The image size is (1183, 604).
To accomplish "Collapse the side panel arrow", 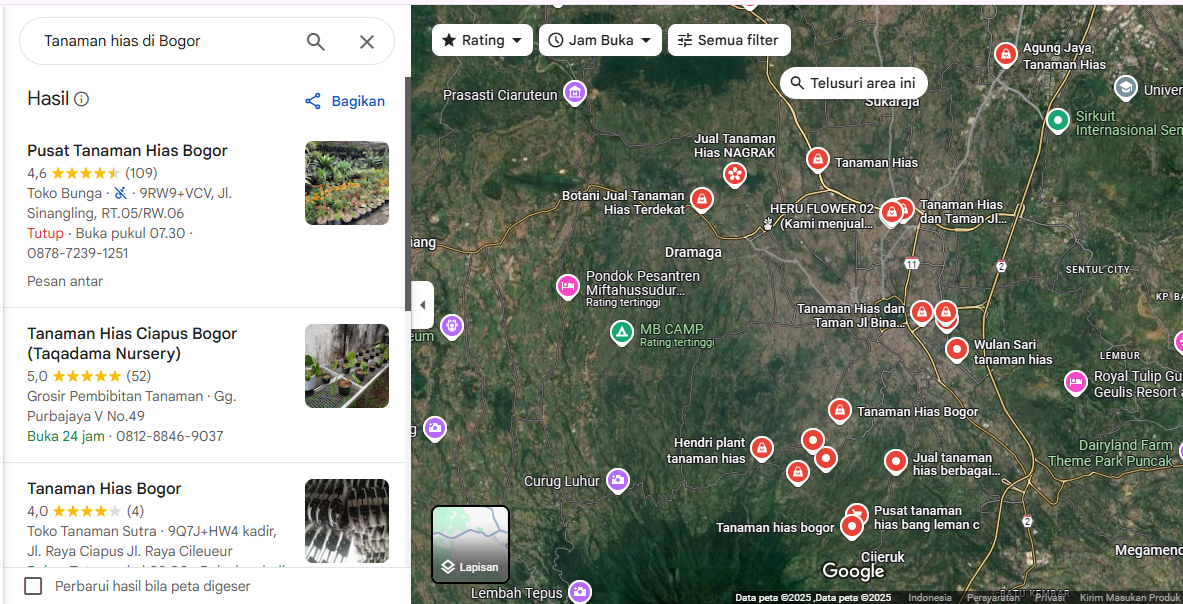I will pyautogui.click(x=422, y=305).
